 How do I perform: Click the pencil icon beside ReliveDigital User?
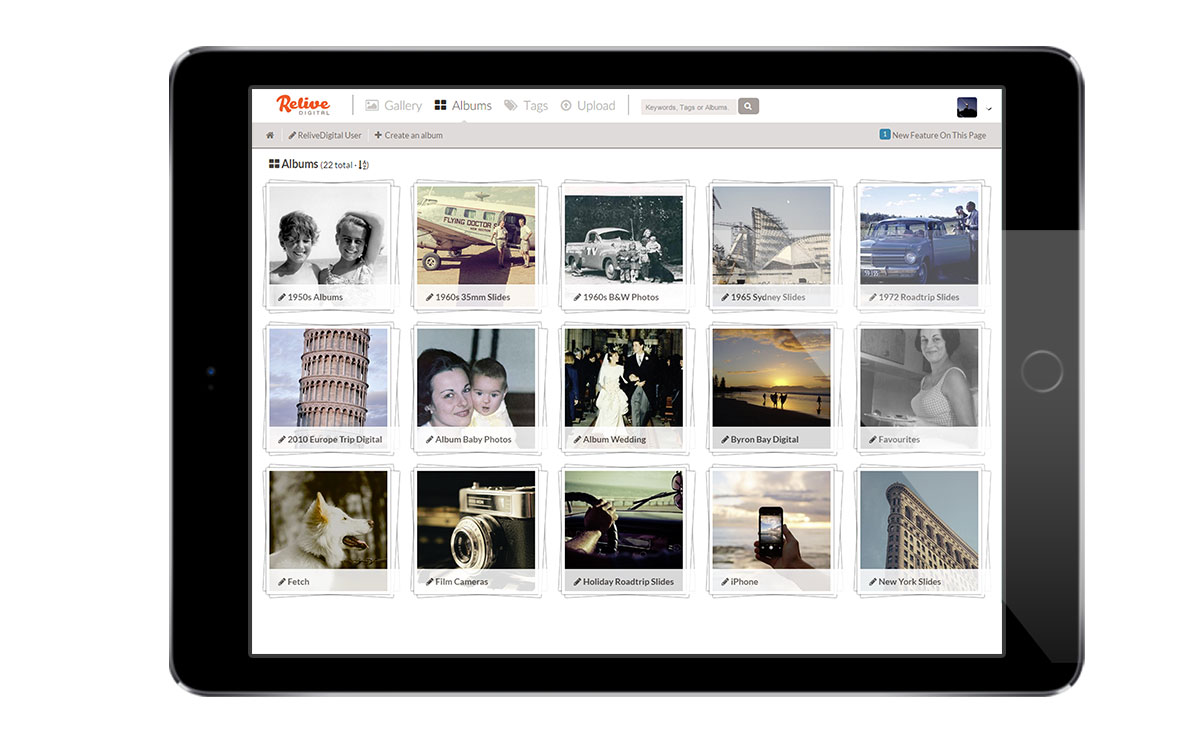pyautogui.click(x=290, y=134)
